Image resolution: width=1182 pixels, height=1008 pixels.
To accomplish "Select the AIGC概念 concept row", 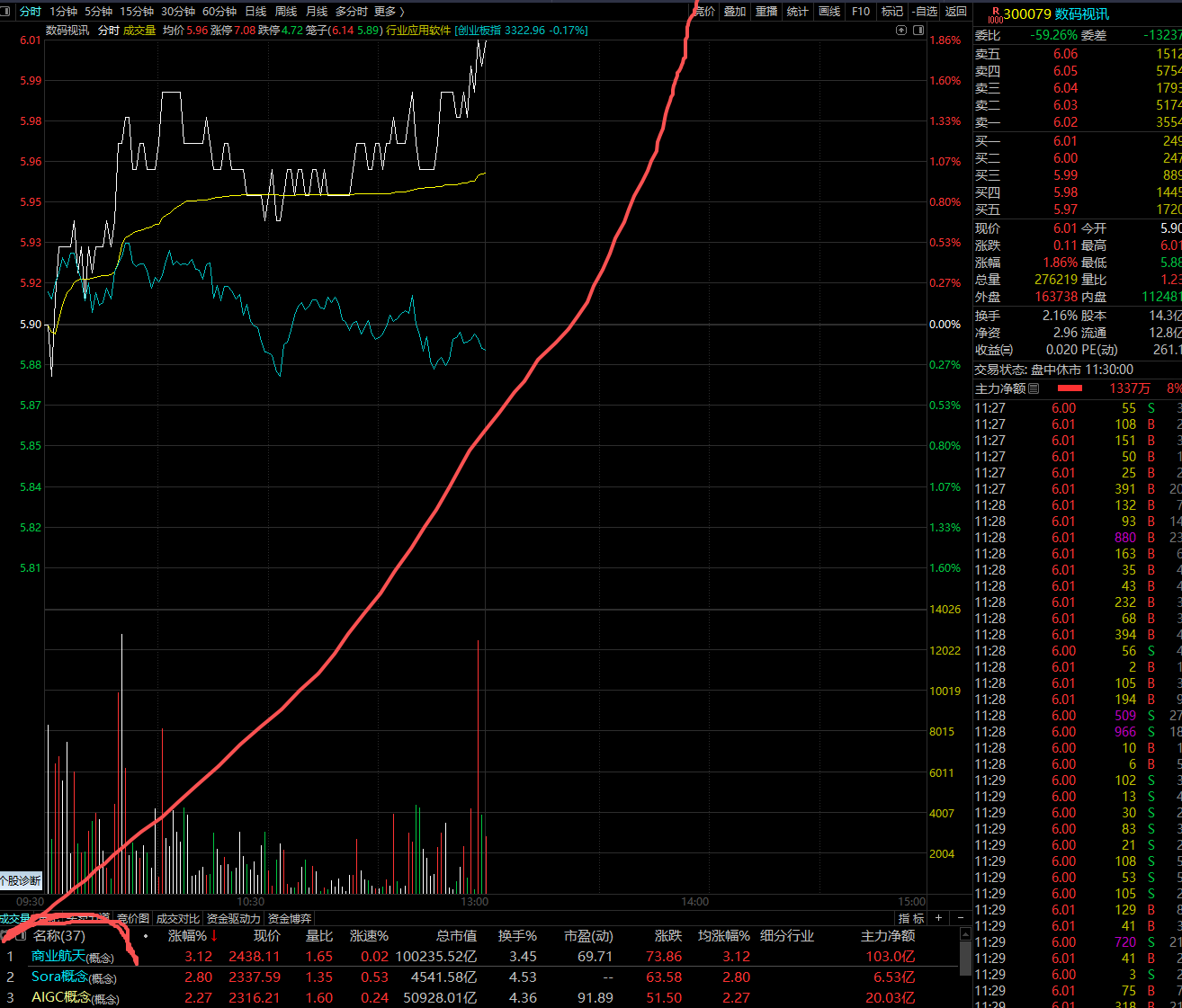I will click(x=479, y=998).
